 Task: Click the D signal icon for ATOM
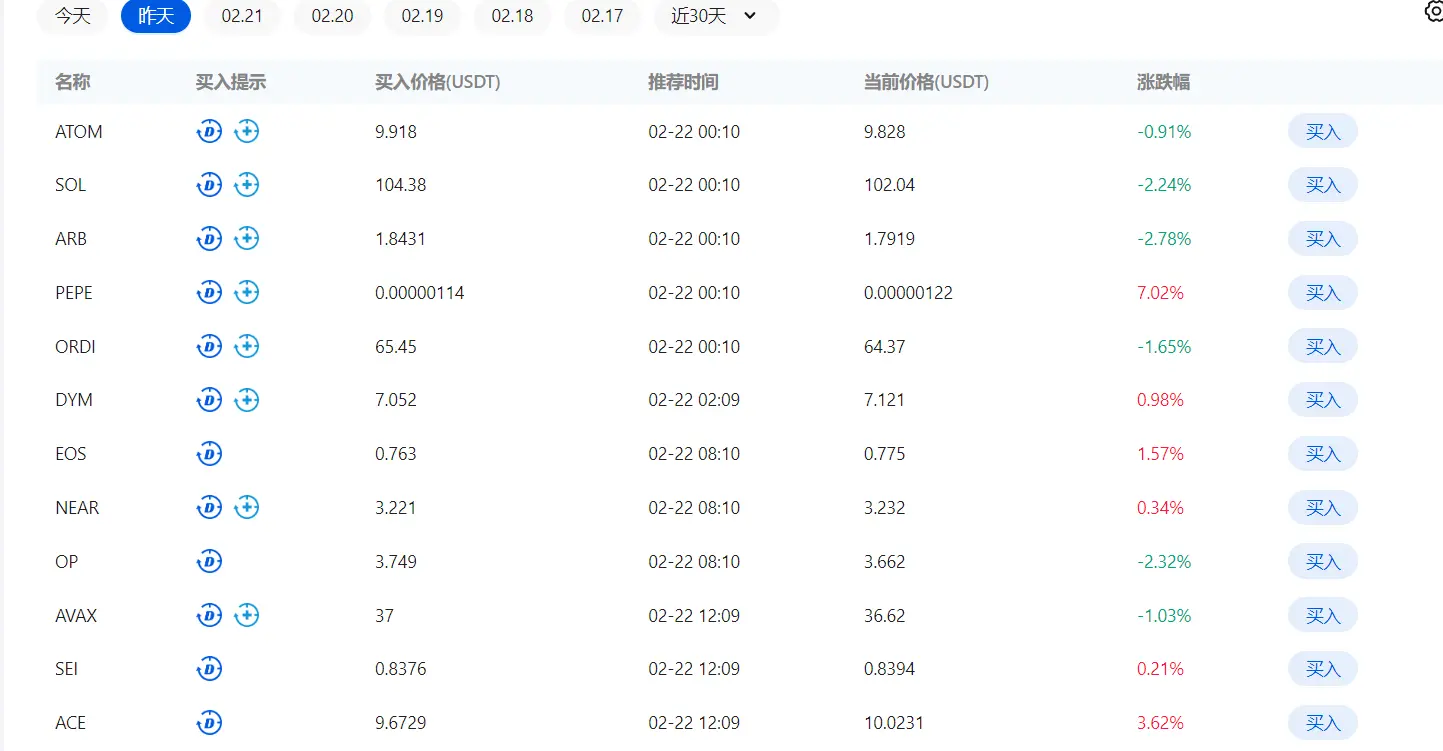point(209,131)
